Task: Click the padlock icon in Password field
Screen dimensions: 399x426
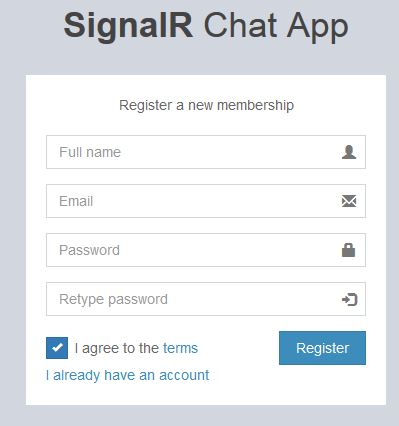Action: coord(349,250)
